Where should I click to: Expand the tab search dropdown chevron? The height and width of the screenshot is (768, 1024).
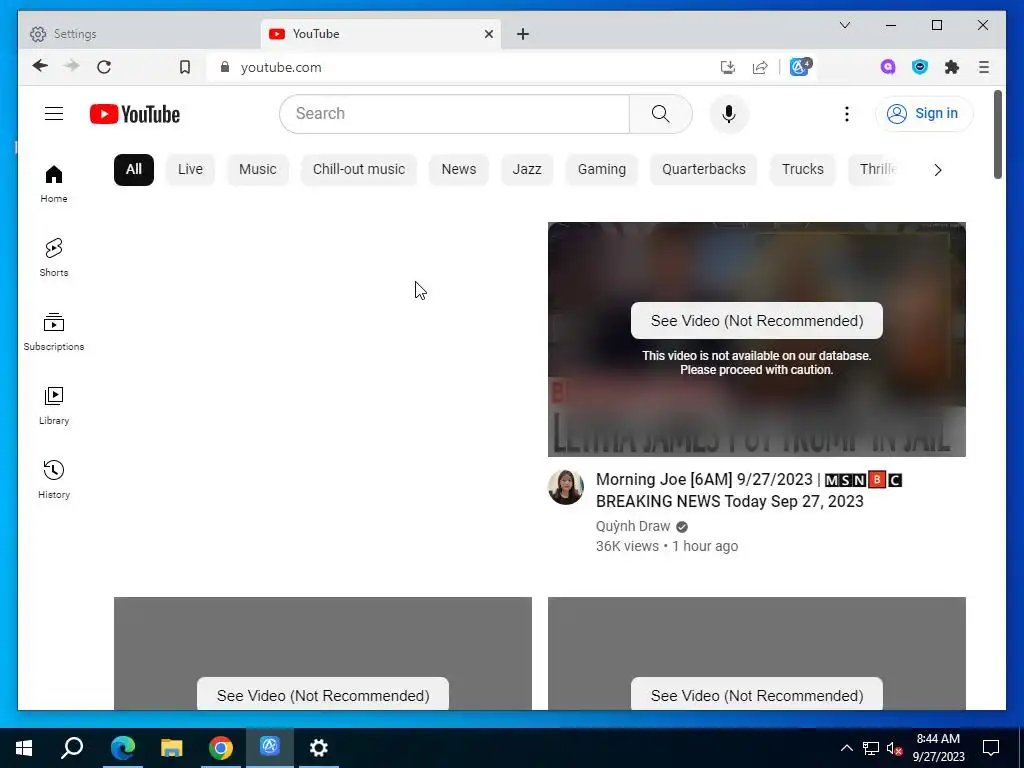coord(844,25)
